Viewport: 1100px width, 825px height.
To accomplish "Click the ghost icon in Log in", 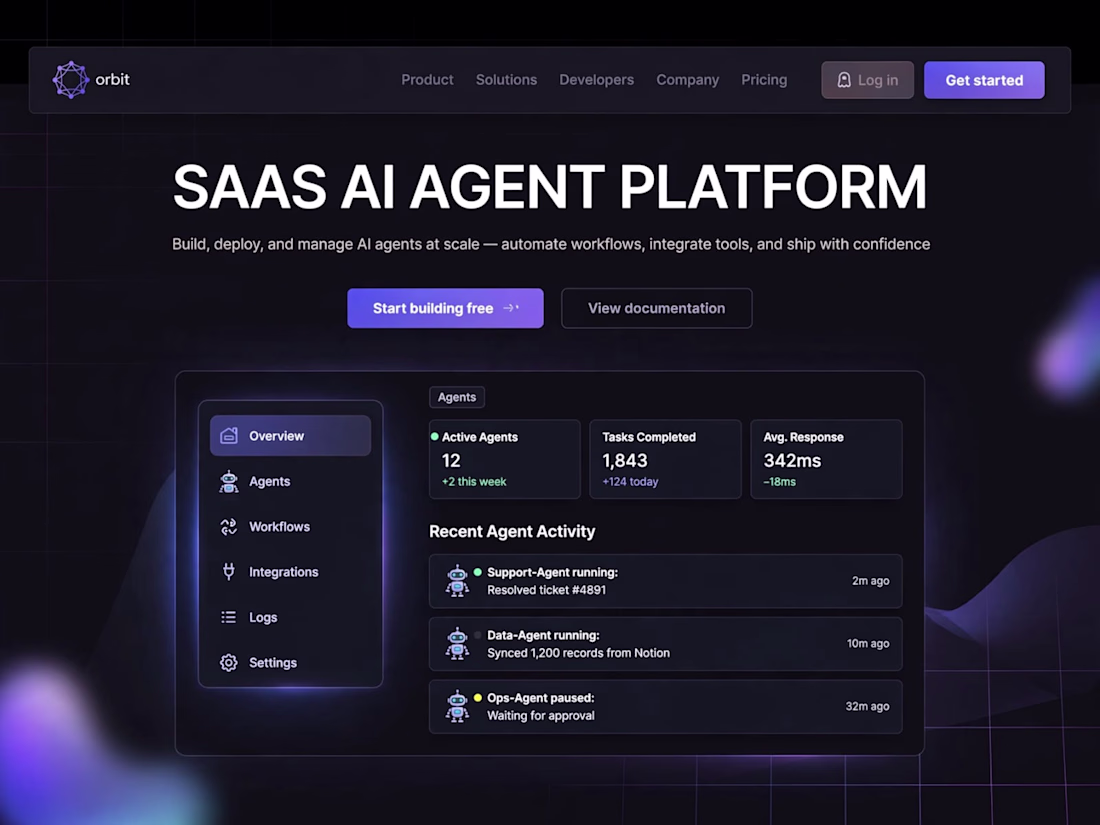I will tap(844, 80).
